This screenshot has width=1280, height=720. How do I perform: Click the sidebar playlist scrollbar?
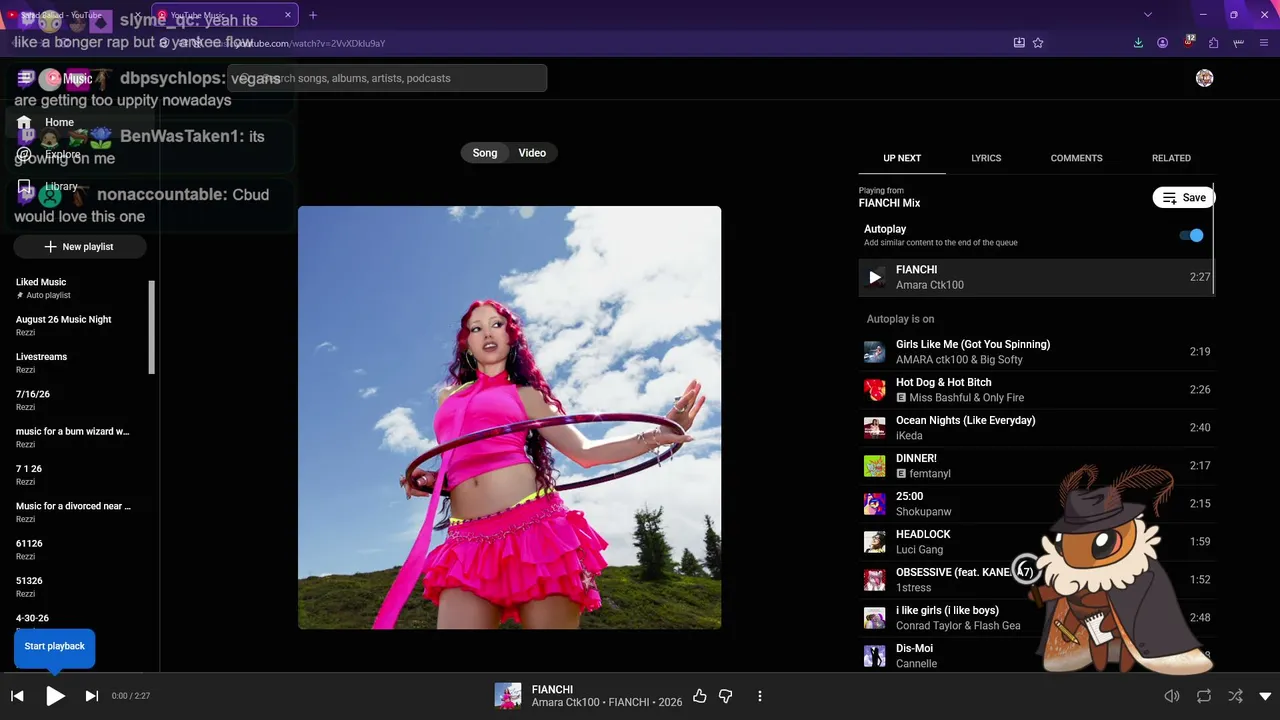tap(152, 328)
